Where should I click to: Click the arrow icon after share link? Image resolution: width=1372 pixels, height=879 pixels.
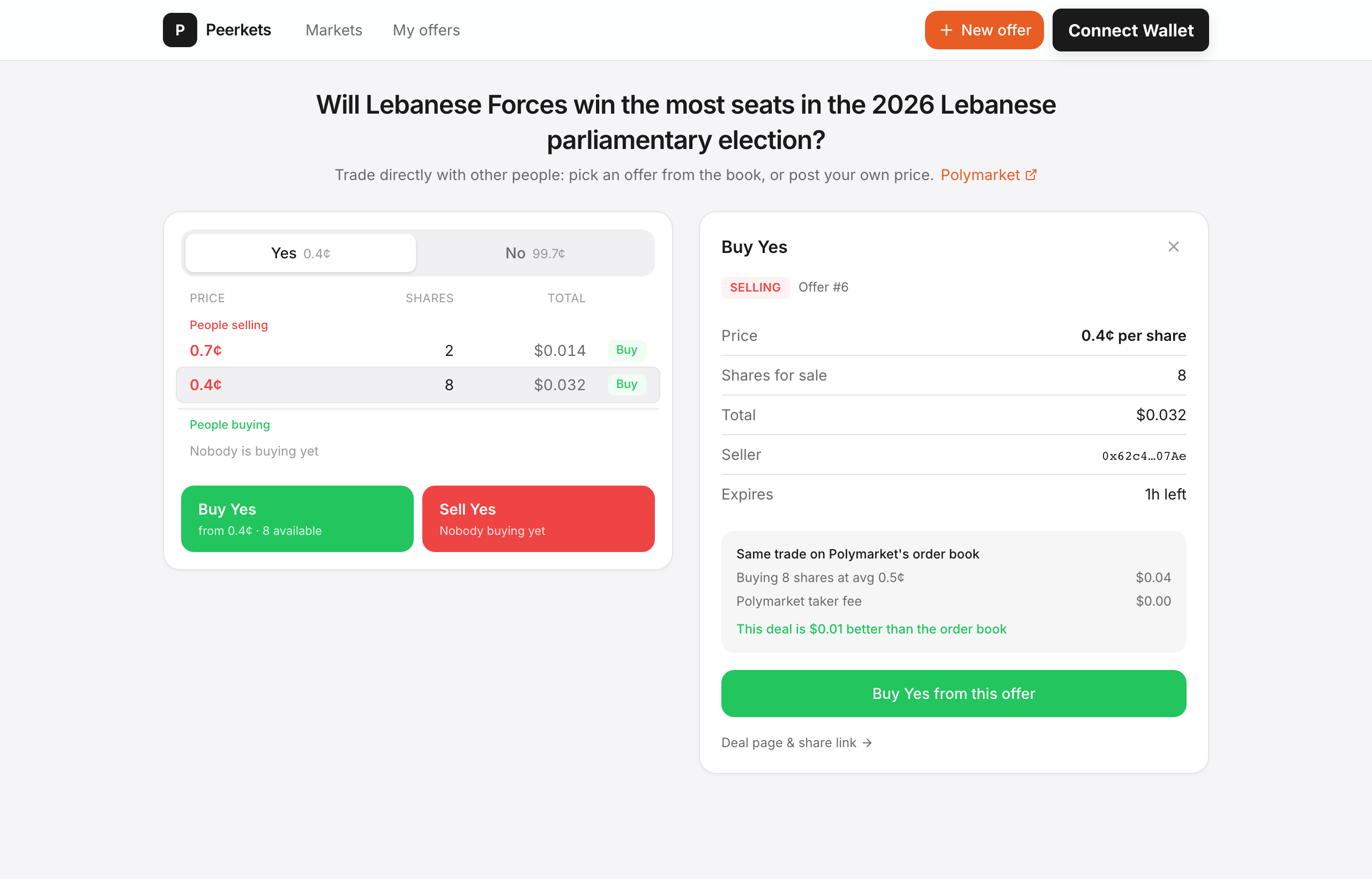point(867,742)
